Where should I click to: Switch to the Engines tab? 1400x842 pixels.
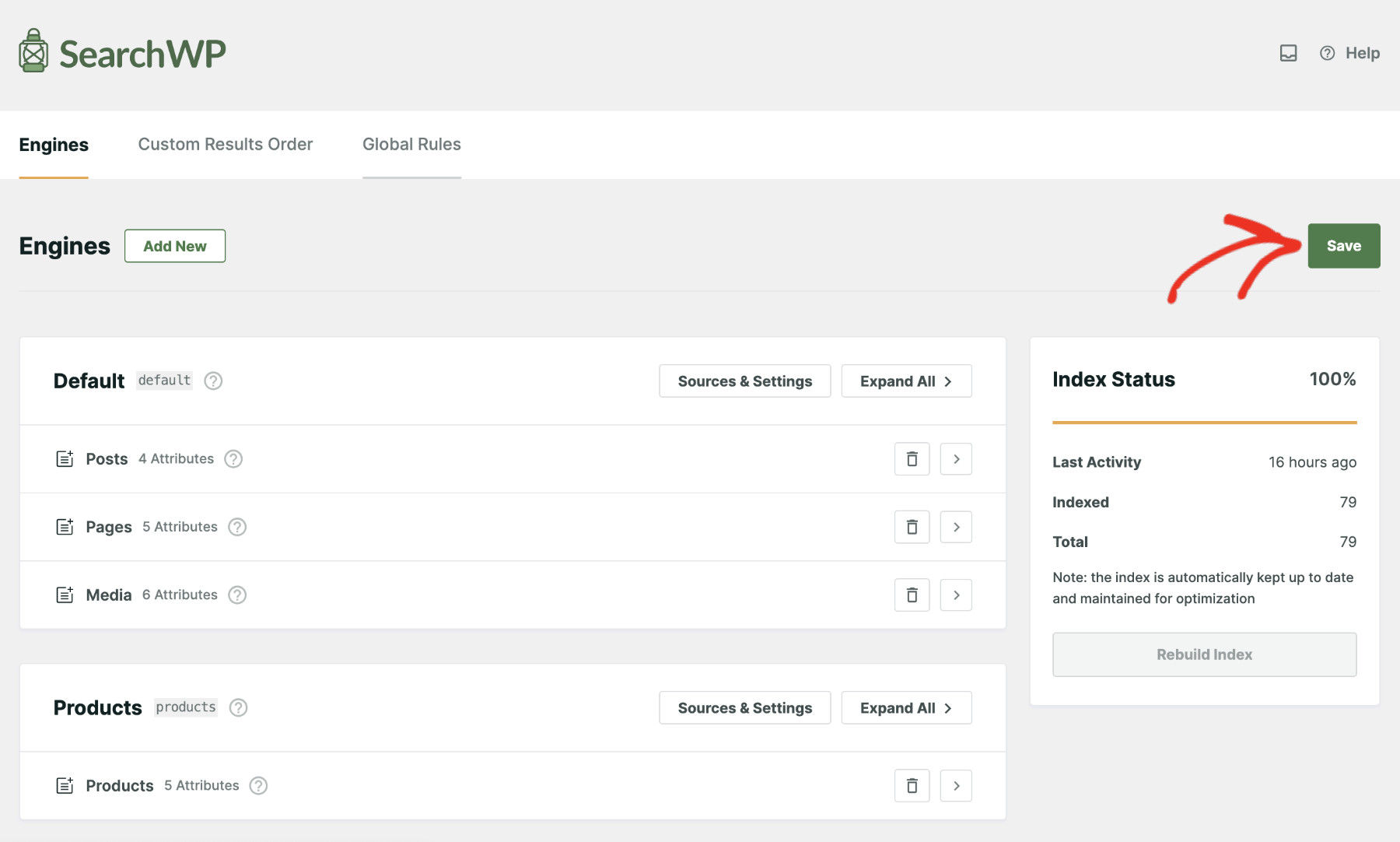click(54, 145)
